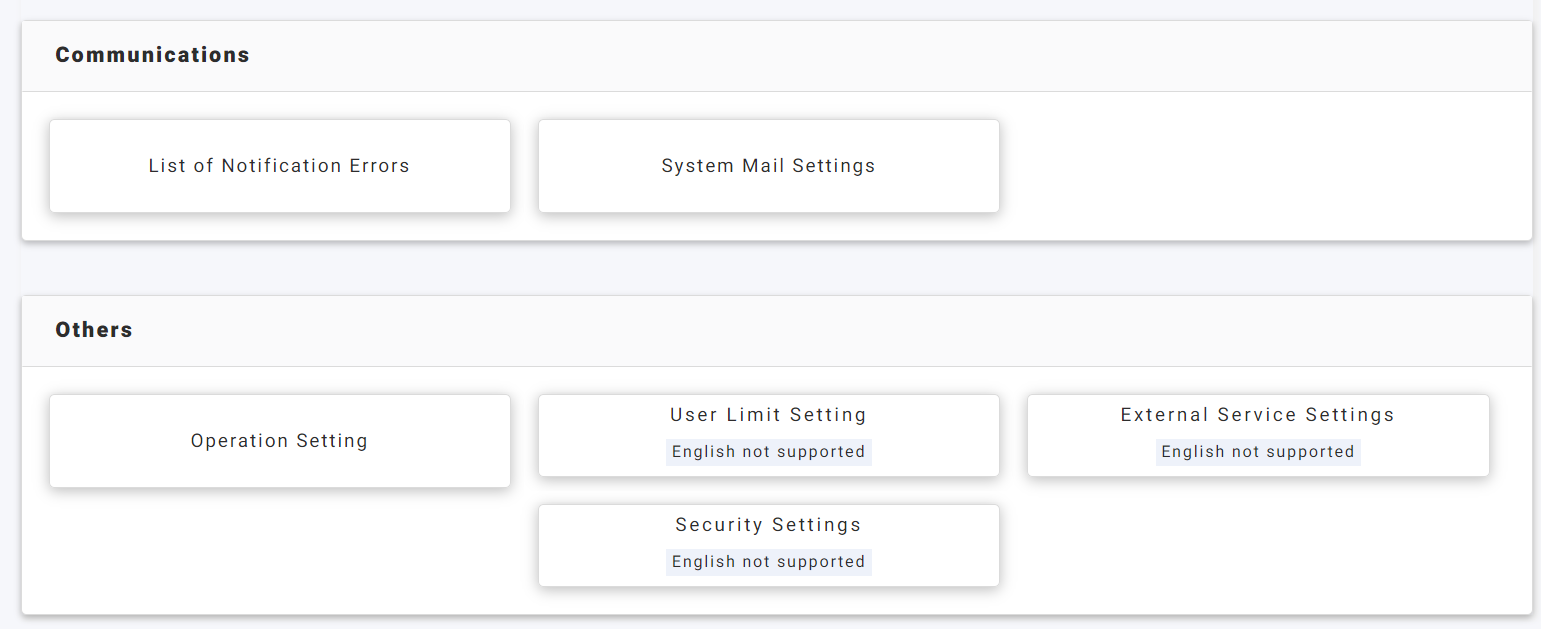This screenshot has height=629, width=1541.
Task: Open the Security Settings card
Action: click(x=768, y=545)
